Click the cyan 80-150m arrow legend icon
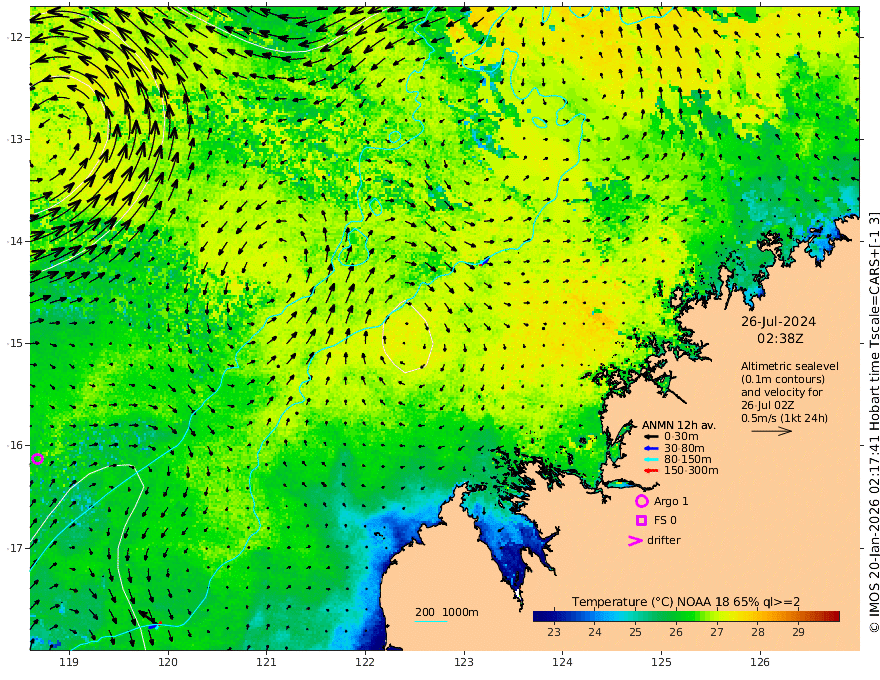The width and height of the screenshot is (880, 680). tap(650, 460)
